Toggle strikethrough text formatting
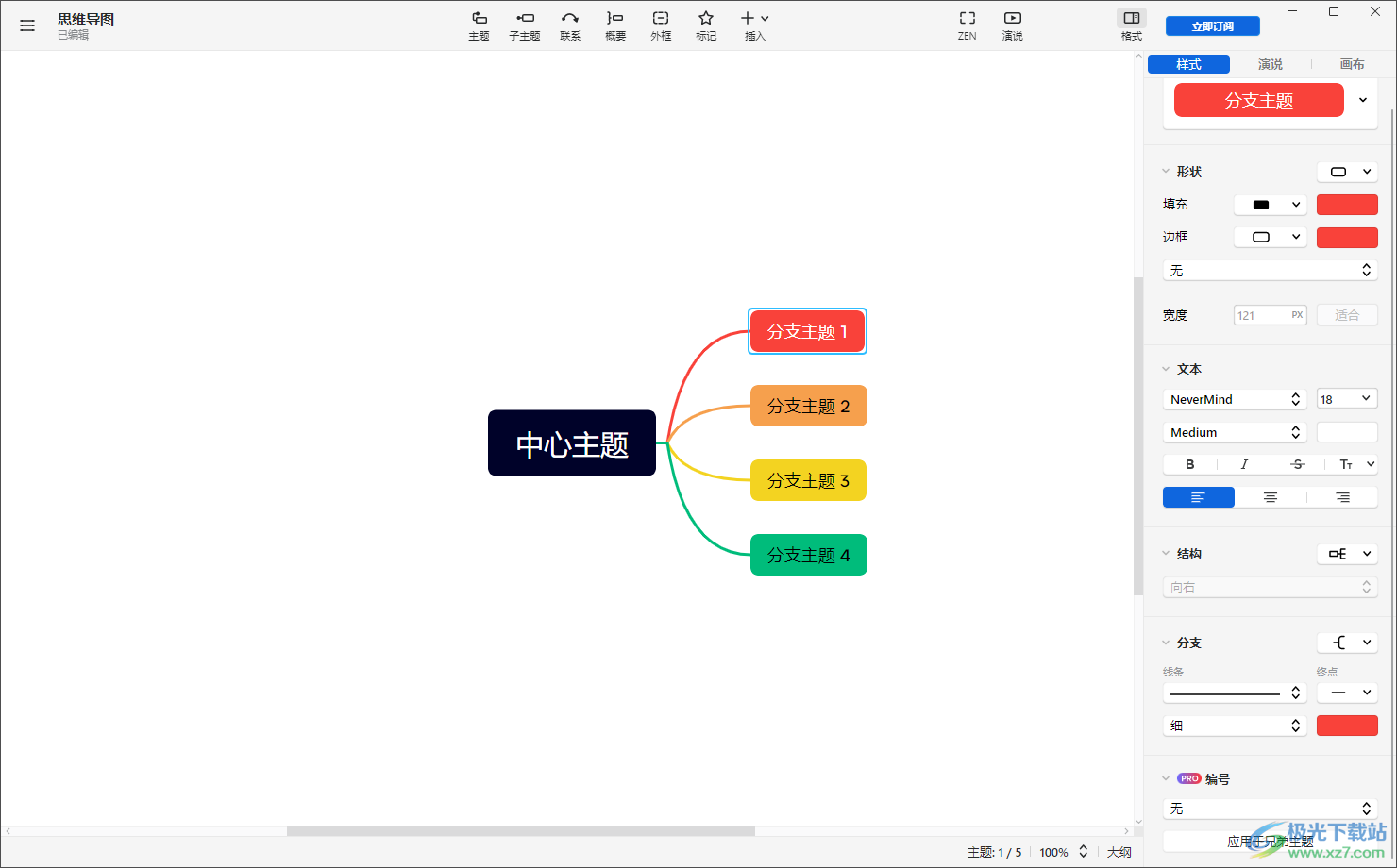Screen dimensions: 1397x868 click(1298, 464)
